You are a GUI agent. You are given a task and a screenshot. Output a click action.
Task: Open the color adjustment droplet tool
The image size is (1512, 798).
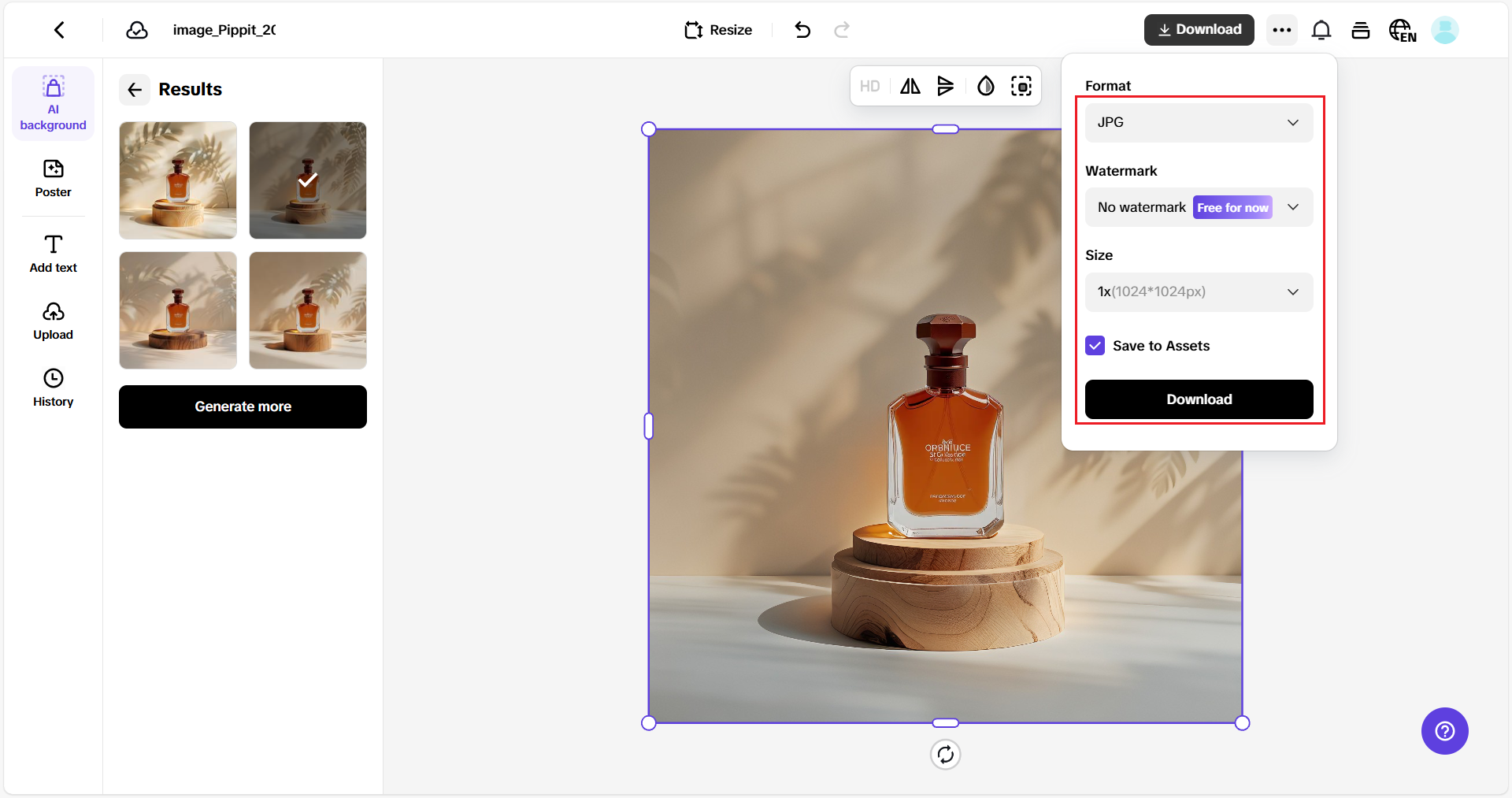(985, 86)
